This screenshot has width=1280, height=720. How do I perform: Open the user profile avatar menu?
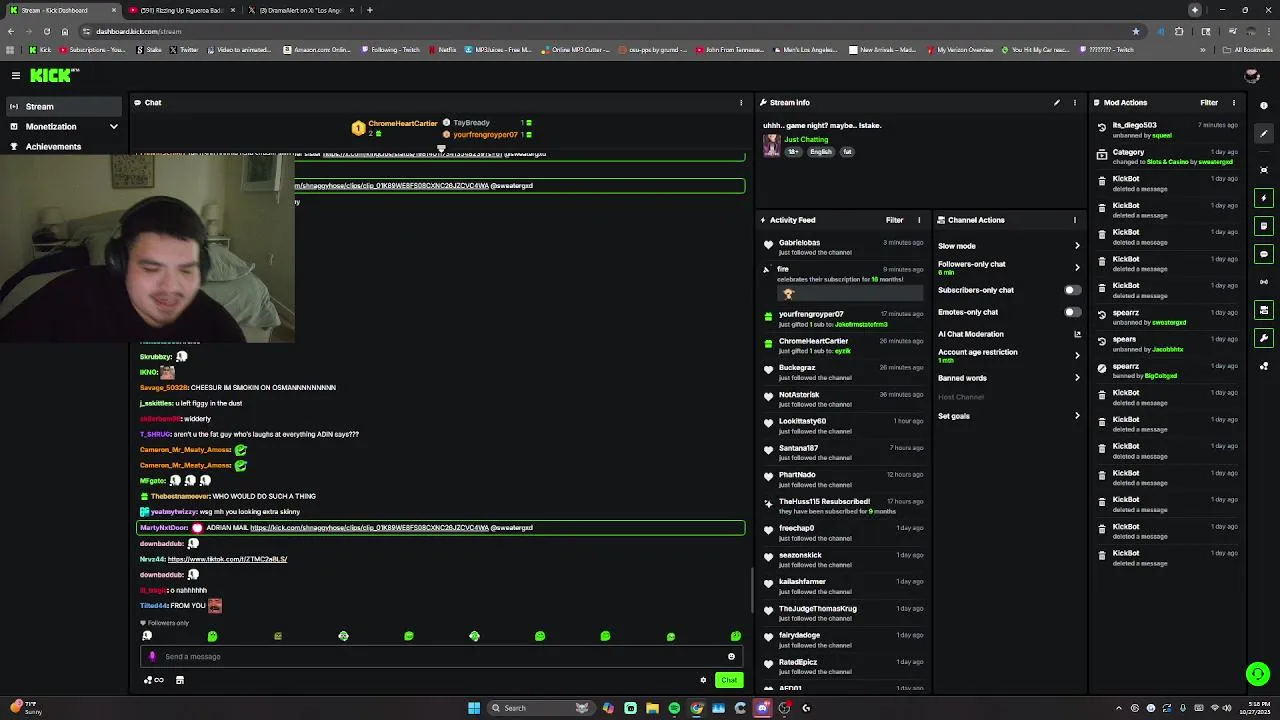(x=1251, y=76)
